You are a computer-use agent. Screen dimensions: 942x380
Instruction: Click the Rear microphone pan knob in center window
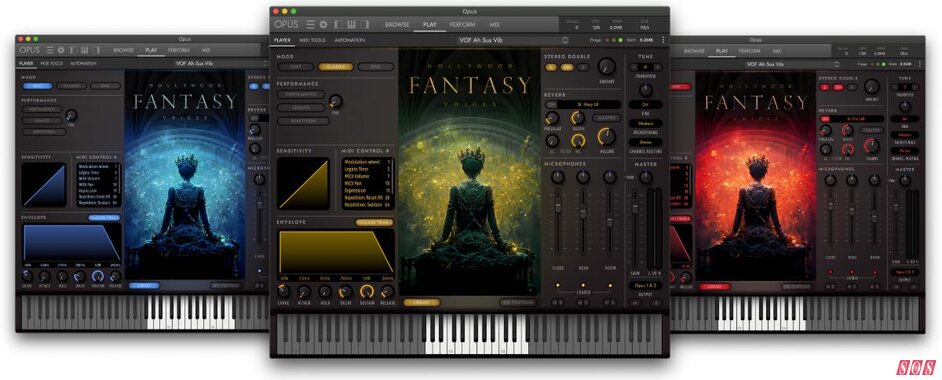click(x=583, y=177)
